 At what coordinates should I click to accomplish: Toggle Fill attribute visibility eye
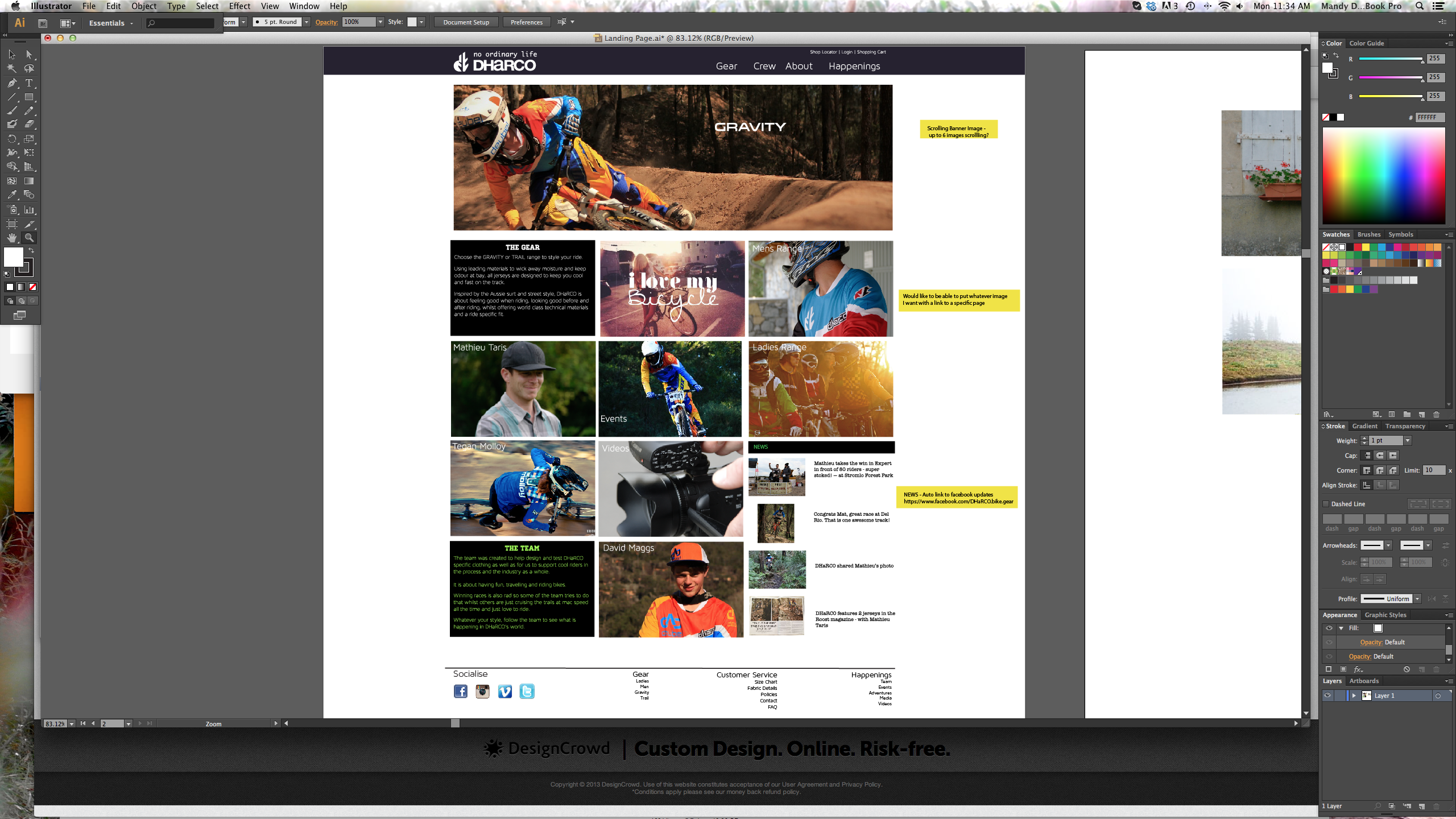pyautogui.click(x=1329, y=628)
